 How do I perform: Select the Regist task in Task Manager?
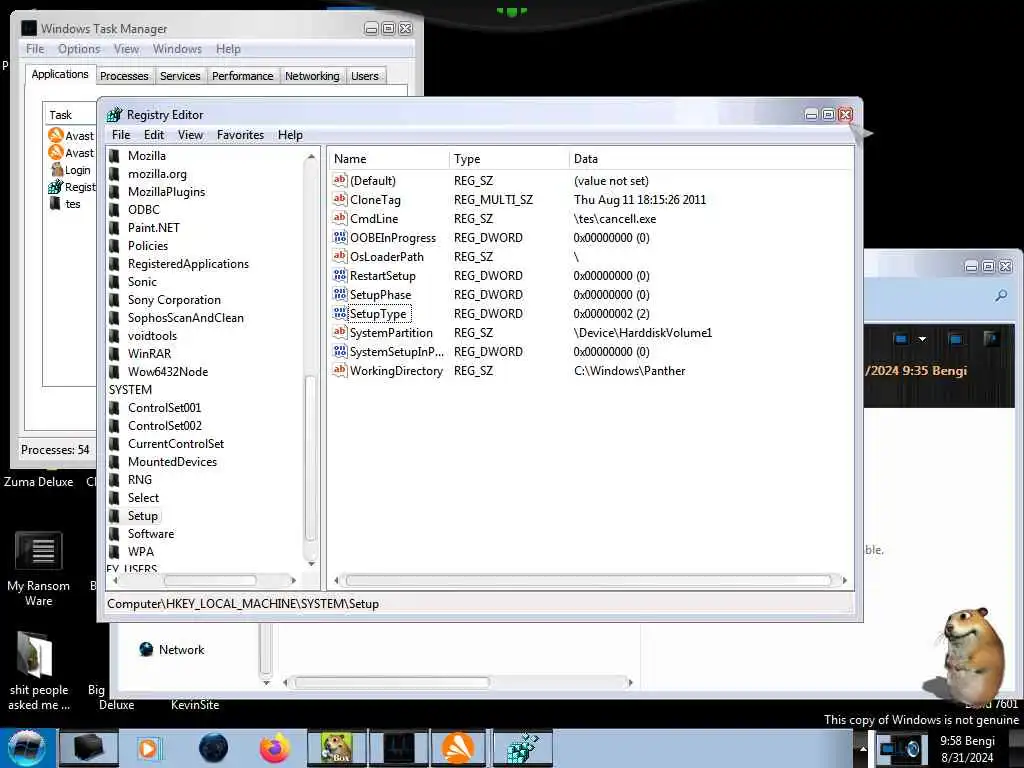pyautogui.click(x=72, y=187)
